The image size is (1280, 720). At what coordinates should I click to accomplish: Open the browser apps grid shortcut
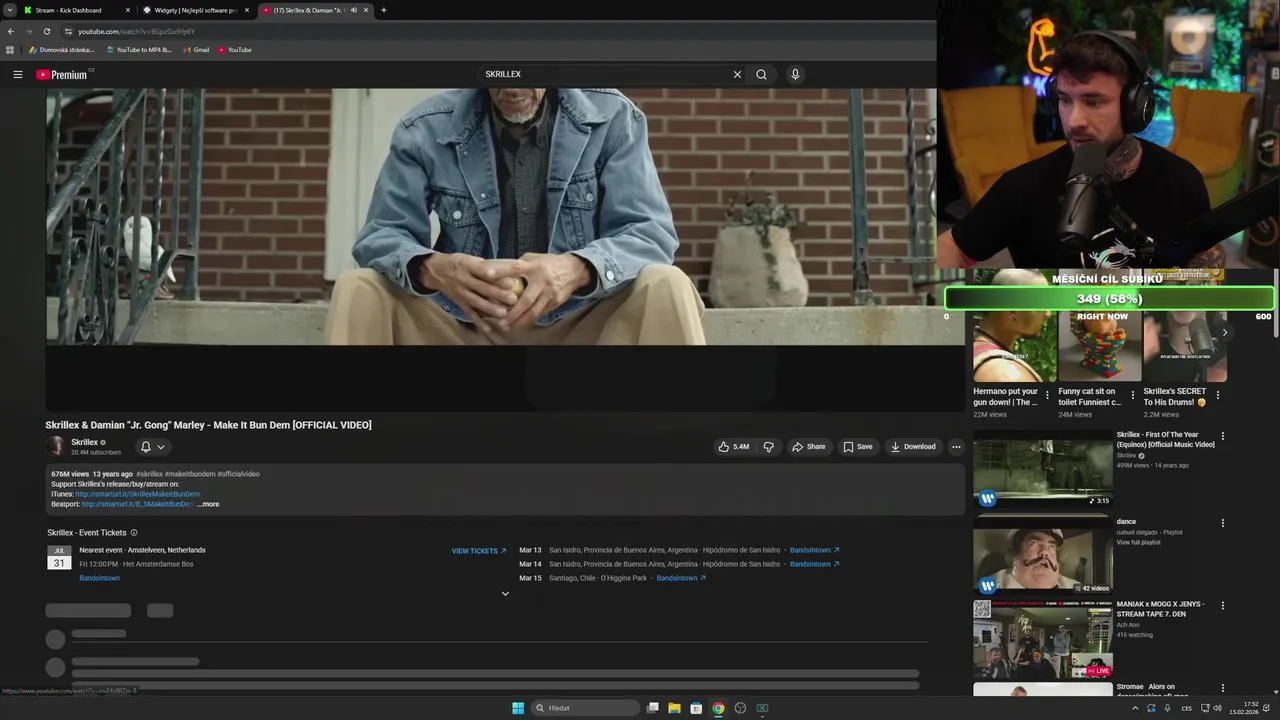point(10,50)
